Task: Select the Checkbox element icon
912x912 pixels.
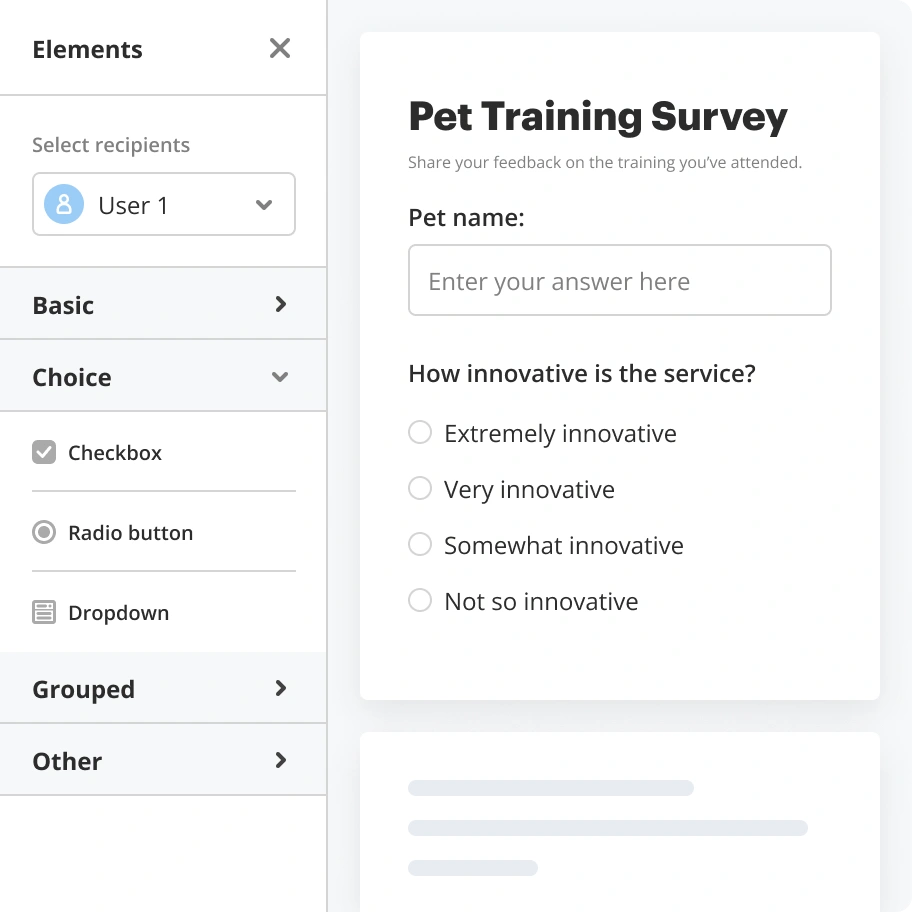Action: tap(44, 452)
